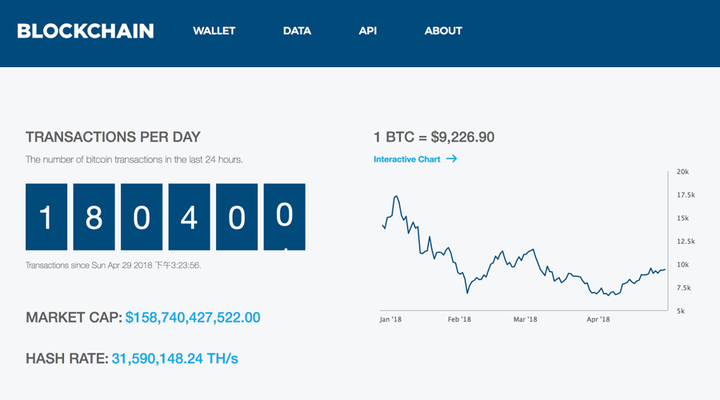The image size is (720, 400).
Task: Open the ABOUT page
Action: (x=443, y=31)
